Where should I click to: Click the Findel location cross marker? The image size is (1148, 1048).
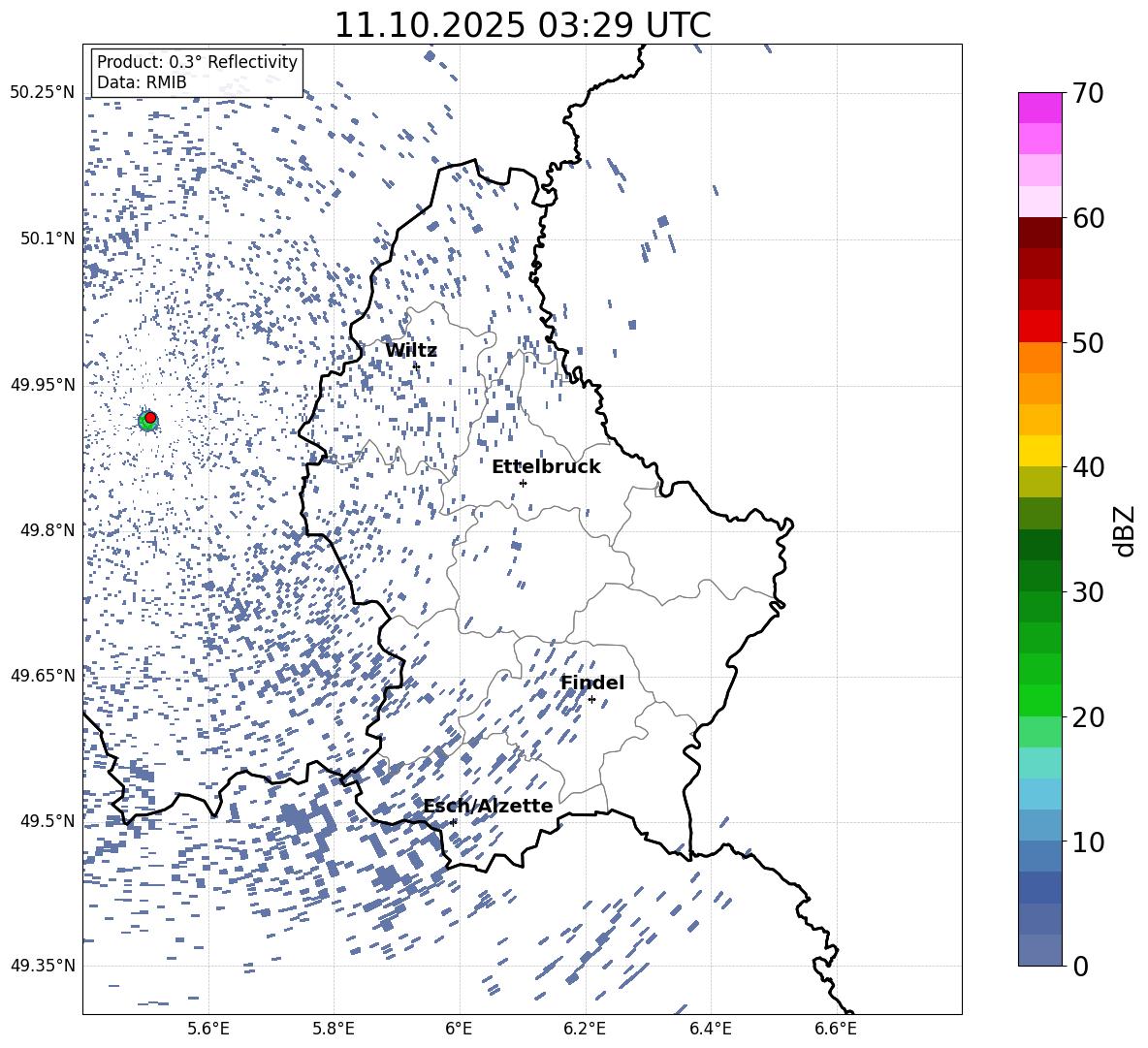click(x=591, y=700)
